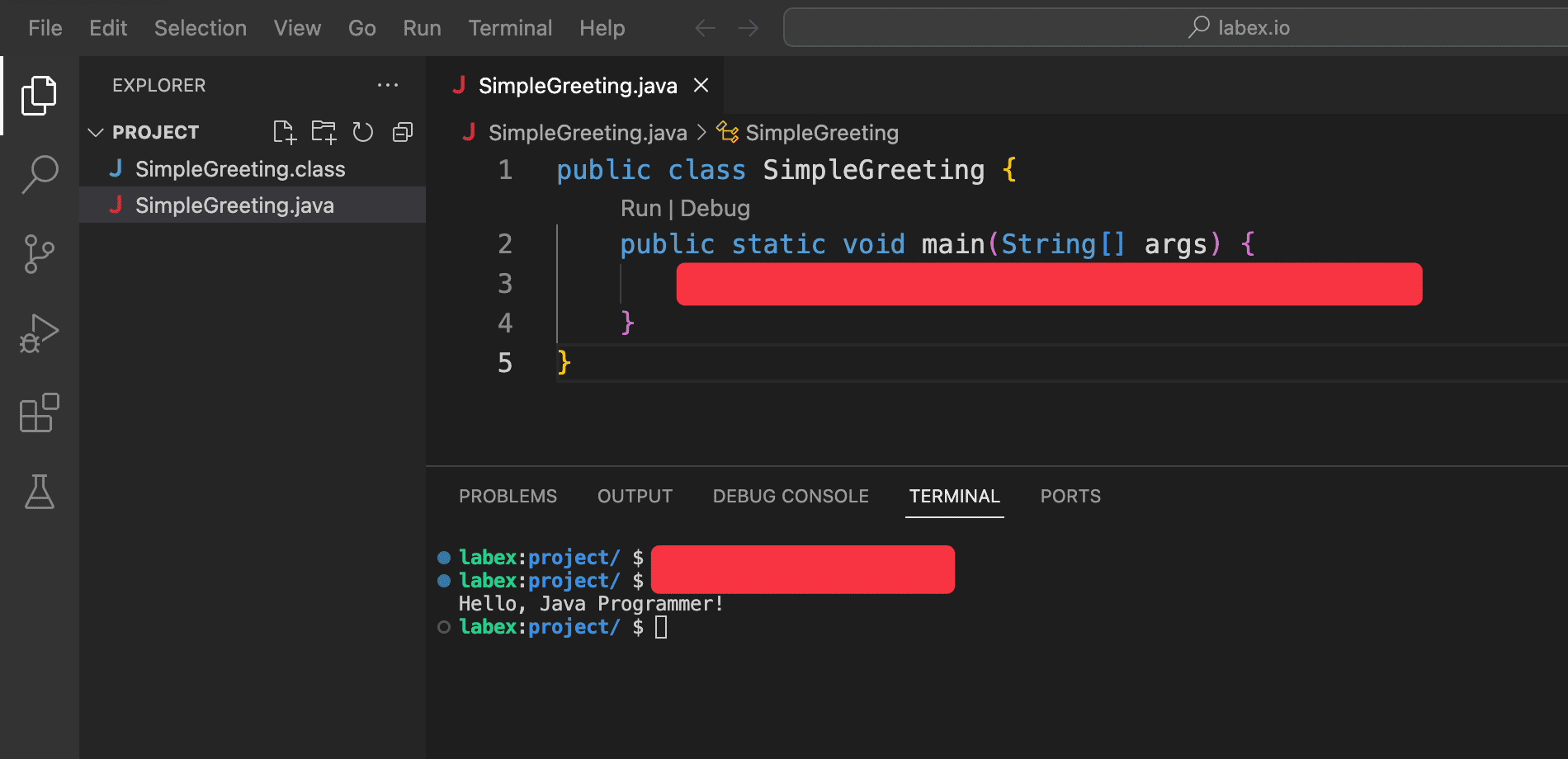Click the Run code lens above main
Image resolution: width=1568 pixels, height=759 pixels.
(x=640, y=209)
